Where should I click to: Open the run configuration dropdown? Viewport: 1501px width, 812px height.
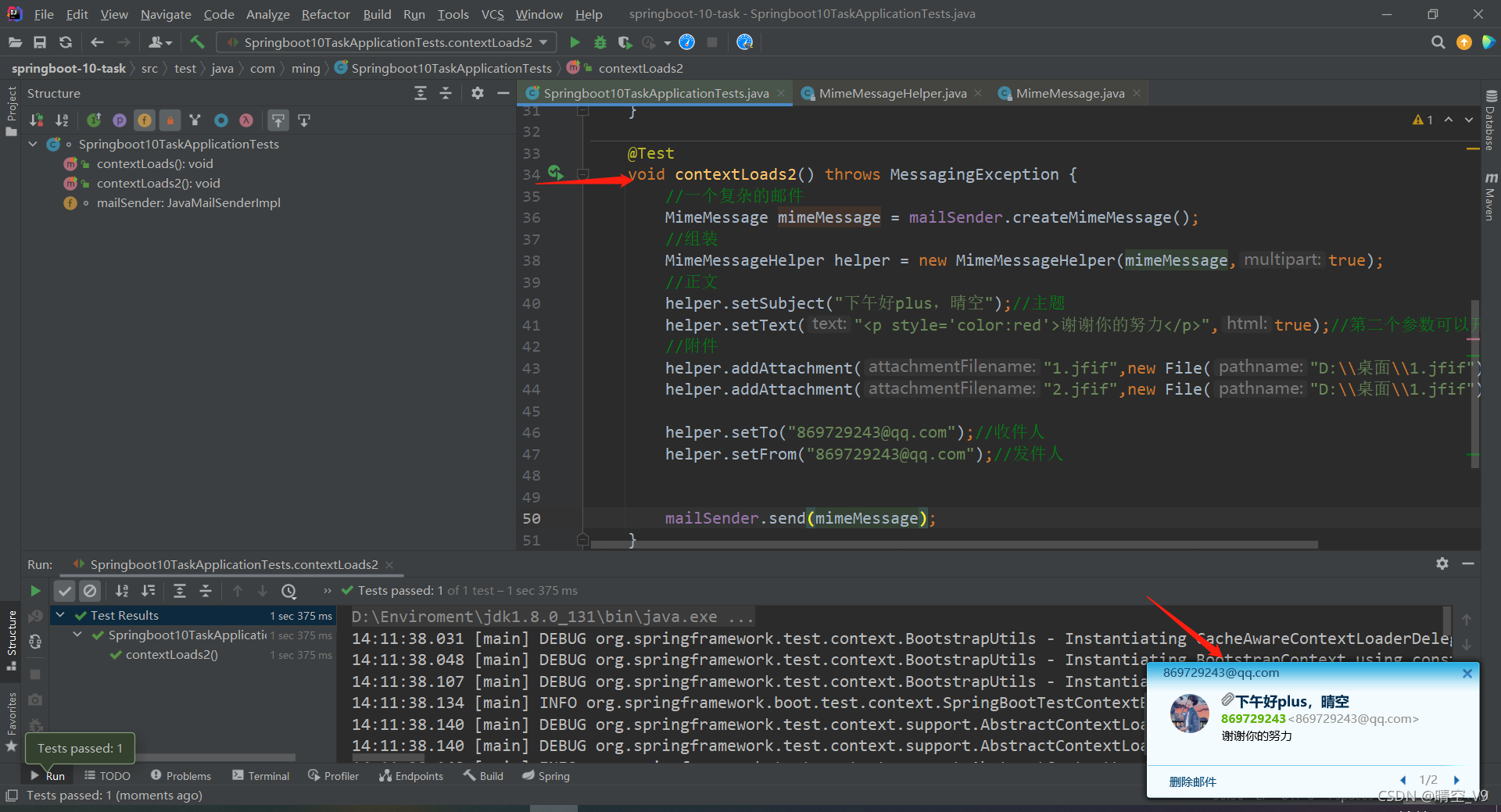(x=544, y=42)
